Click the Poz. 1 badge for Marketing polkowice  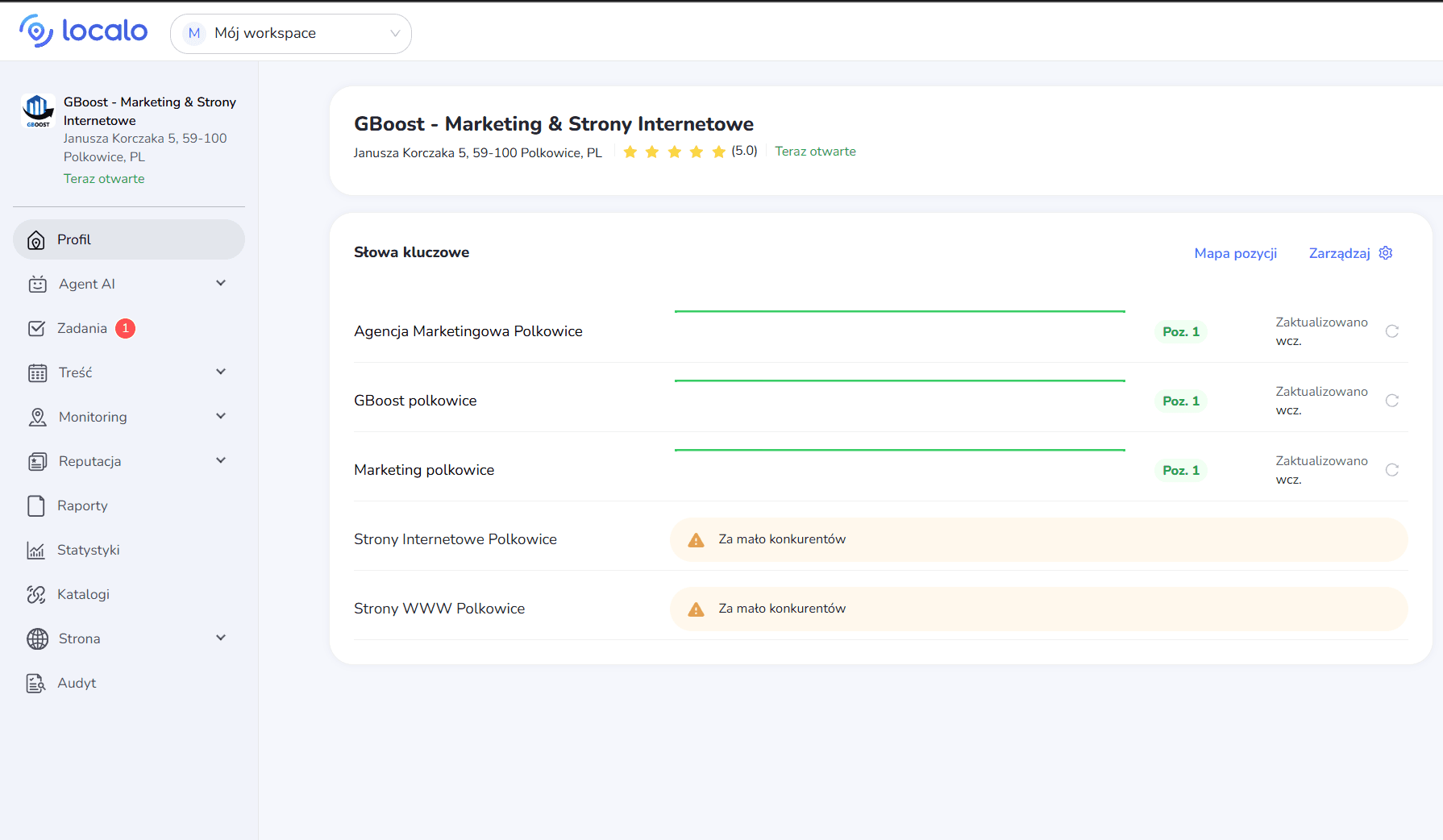point(1180,470)
